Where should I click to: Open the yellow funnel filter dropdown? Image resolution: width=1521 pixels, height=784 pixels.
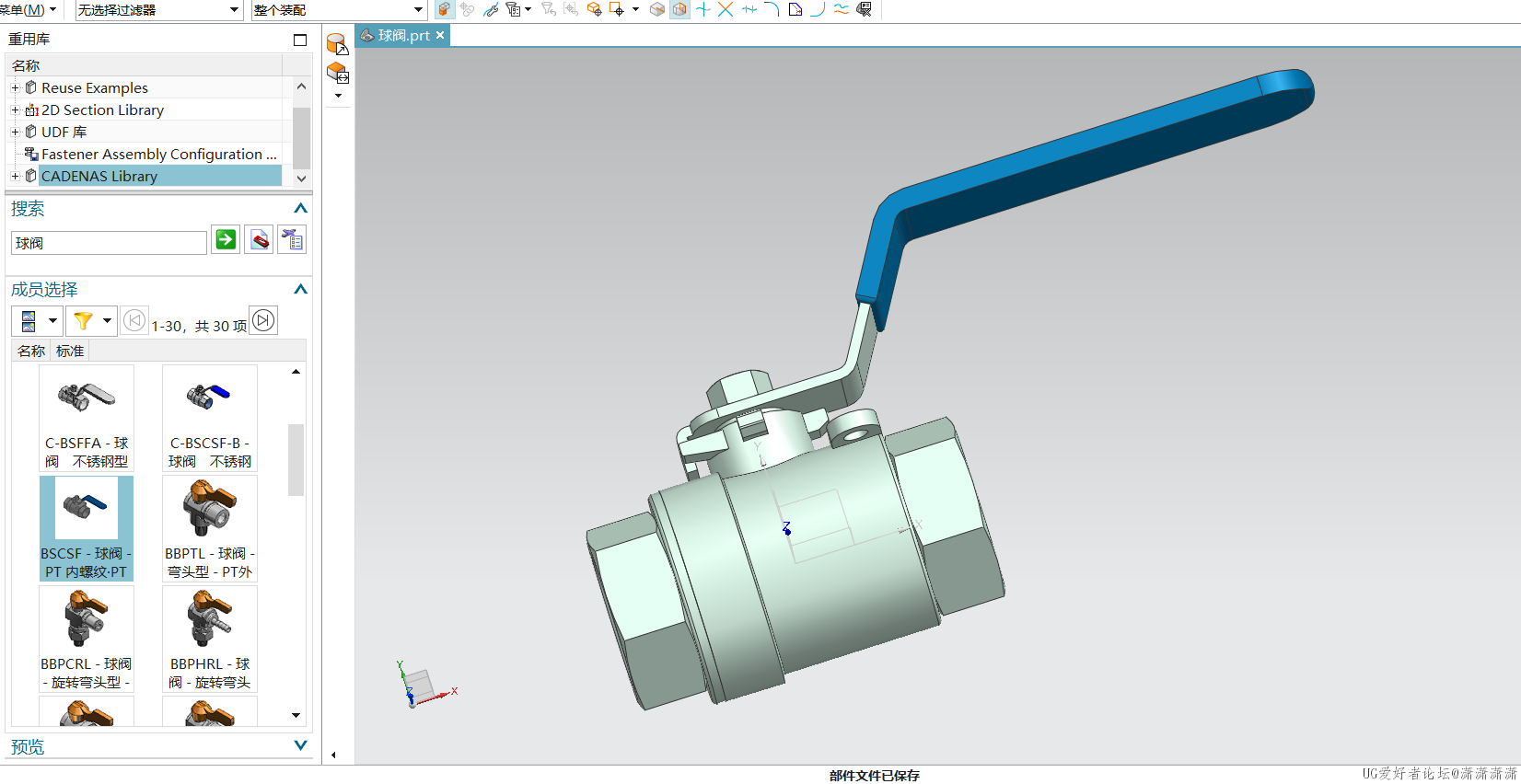tap(107, 320)
